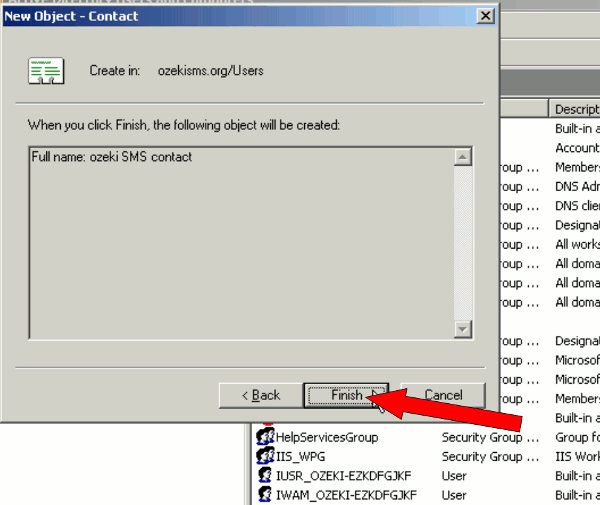Click User type of IWAM_OZEKI-EZKDFGJKF

click(x=454, y=495)
